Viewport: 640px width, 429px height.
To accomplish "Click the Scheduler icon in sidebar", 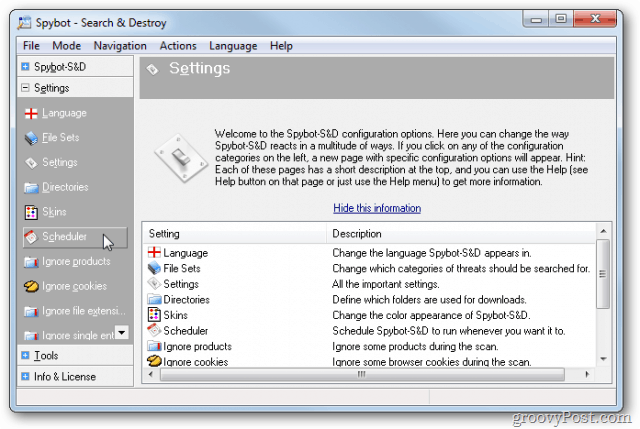I will pyautogui.click(x=31, y=237).
